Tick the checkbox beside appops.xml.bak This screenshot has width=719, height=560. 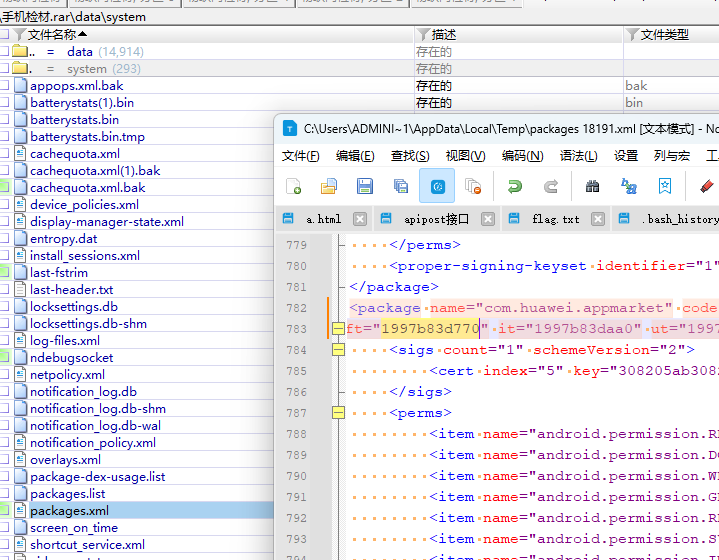pyautogui.click(x=4, y=86)
